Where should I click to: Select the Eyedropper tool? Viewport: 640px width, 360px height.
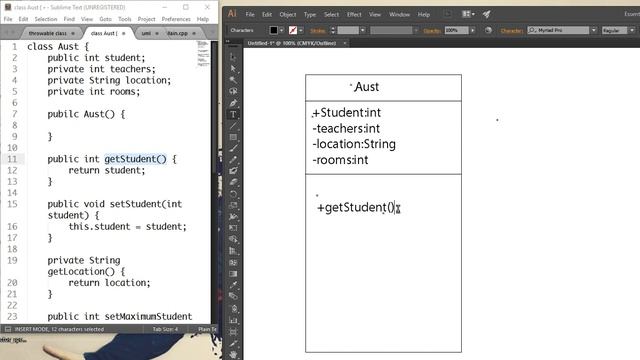pyautogui.click(x=233, y=285)
